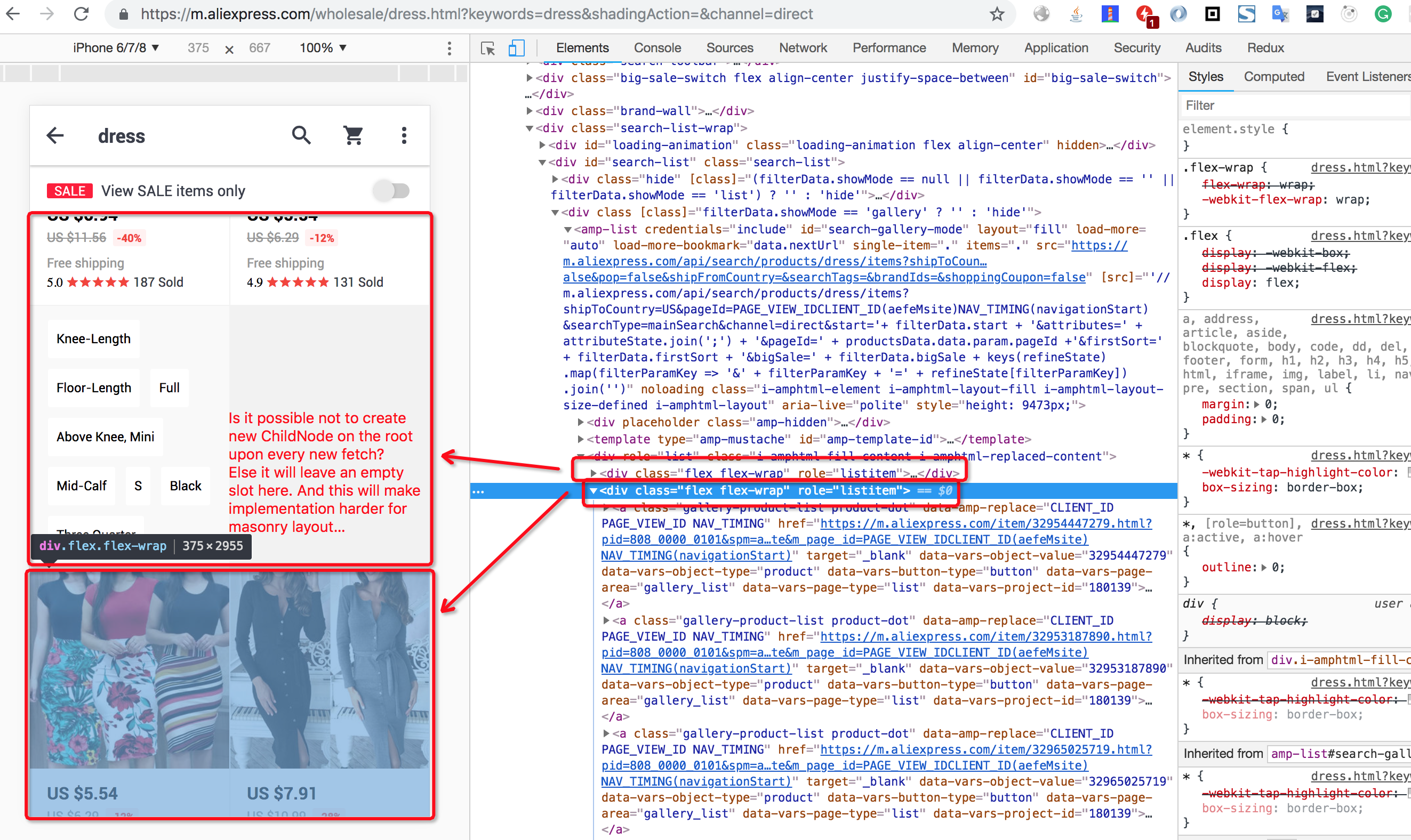Viewport: 1411px width, 840px height.
Task: Select the Knee-Length filter tag
Action: [93, 338]
